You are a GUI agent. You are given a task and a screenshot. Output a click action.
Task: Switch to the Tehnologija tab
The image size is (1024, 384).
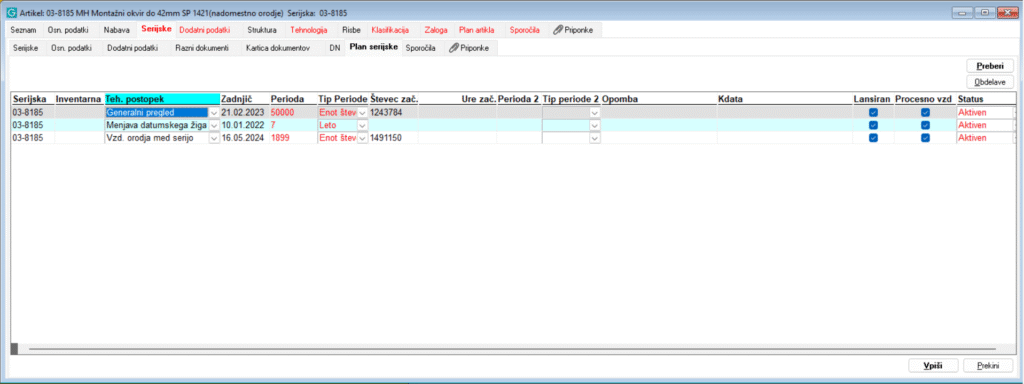coord(309,30)
